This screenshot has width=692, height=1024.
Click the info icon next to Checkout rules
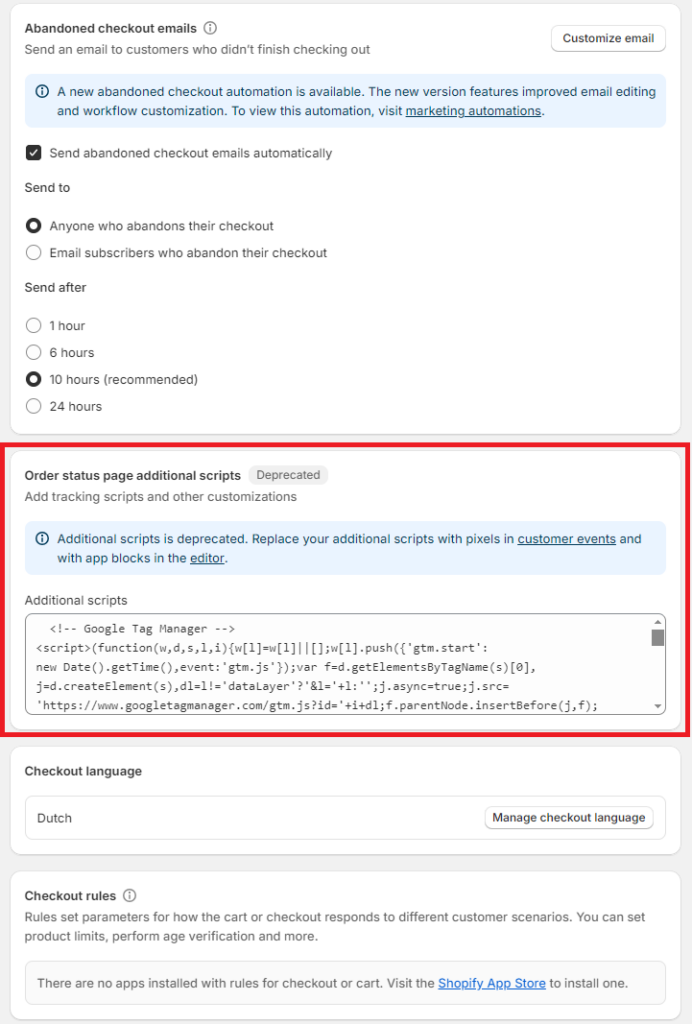point(128,896)
